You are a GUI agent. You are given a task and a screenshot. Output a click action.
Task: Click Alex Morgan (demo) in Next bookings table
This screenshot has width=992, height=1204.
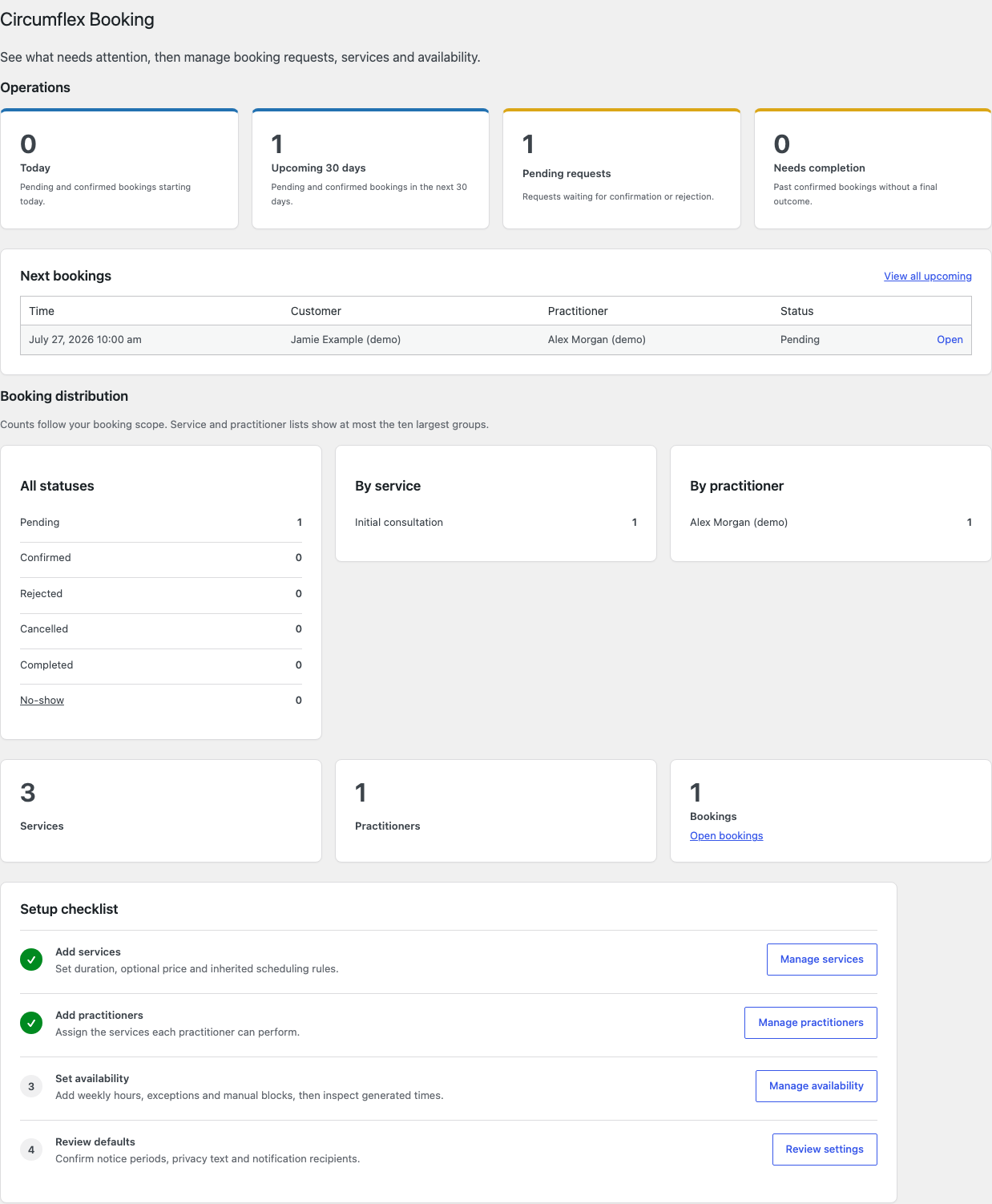coord(596,340)
